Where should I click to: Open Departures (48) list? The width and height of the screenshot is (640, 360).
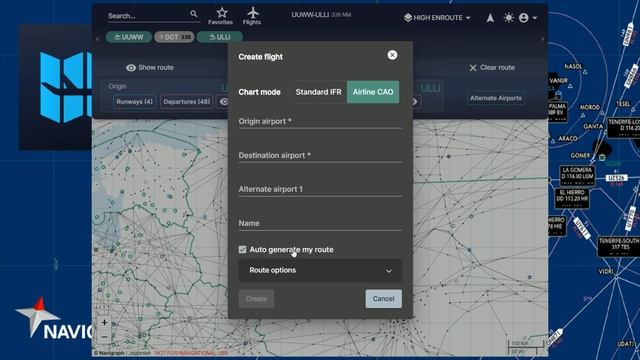pyautogui.click(x=187, y=102)
